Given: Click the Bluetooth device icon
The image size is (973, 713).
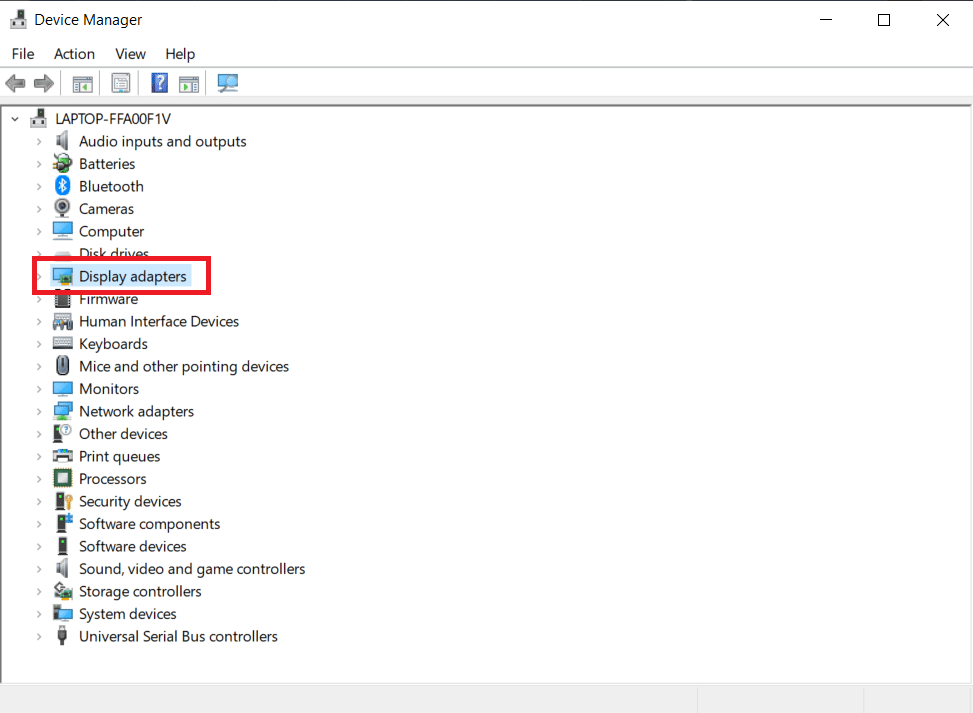Looking at the screenshot, I should tap(63, 186).
